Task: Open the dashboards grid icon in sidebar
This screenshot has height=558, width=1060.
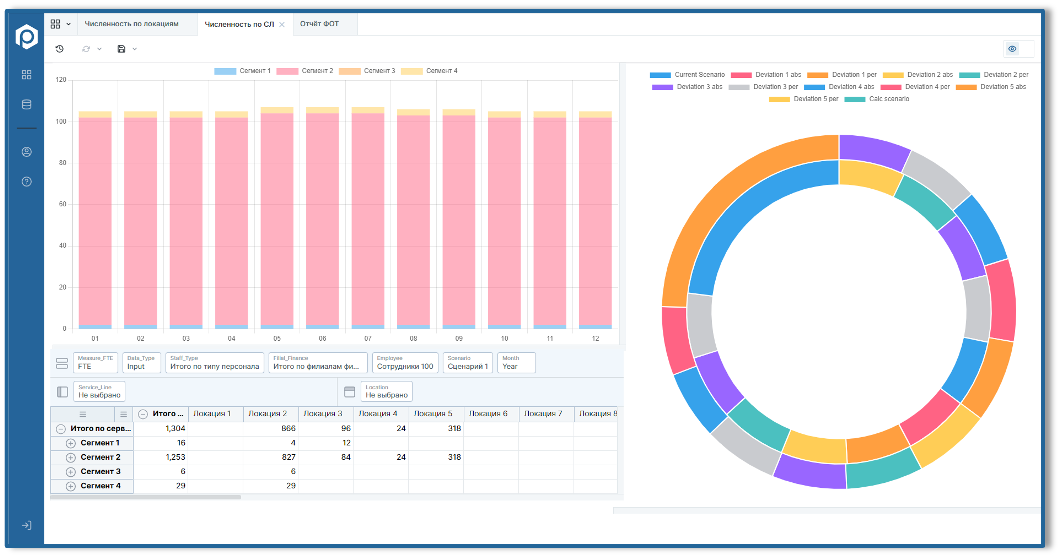Action: click(26, 75)
